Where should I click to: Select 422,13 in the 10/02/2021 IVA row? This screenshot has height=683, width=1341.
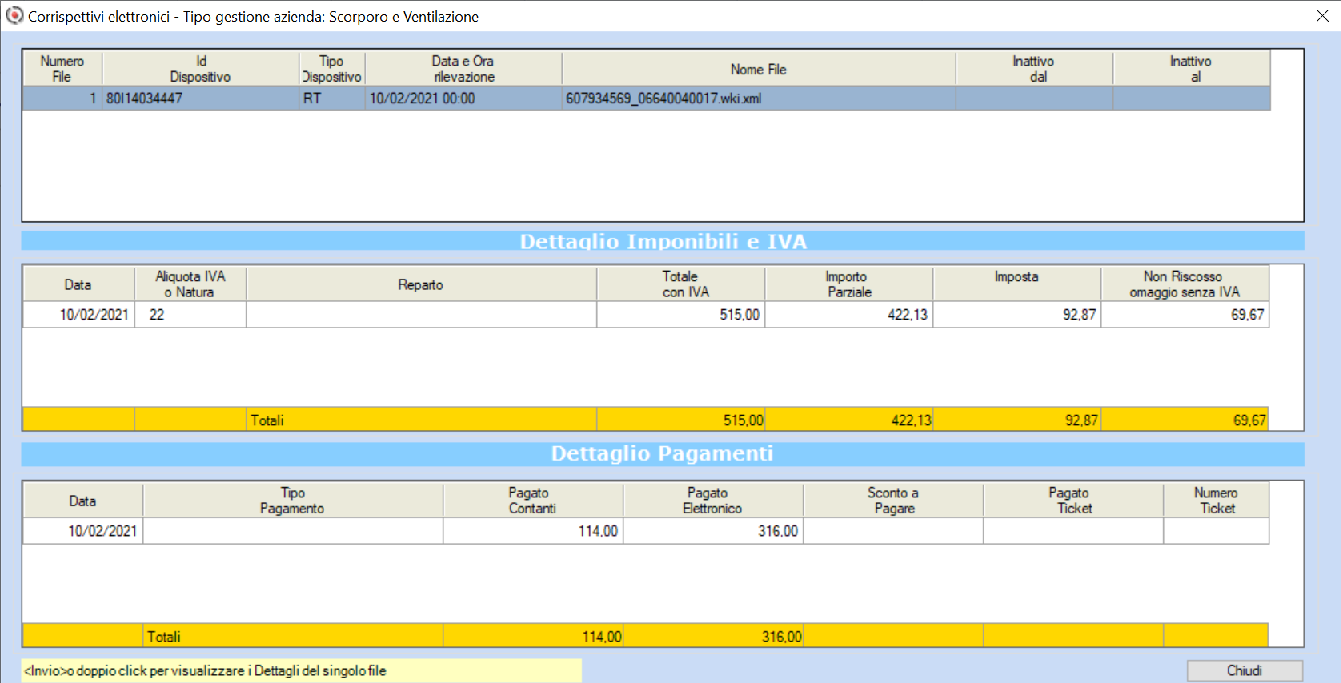pyautogui.click(x=848, y=314)
